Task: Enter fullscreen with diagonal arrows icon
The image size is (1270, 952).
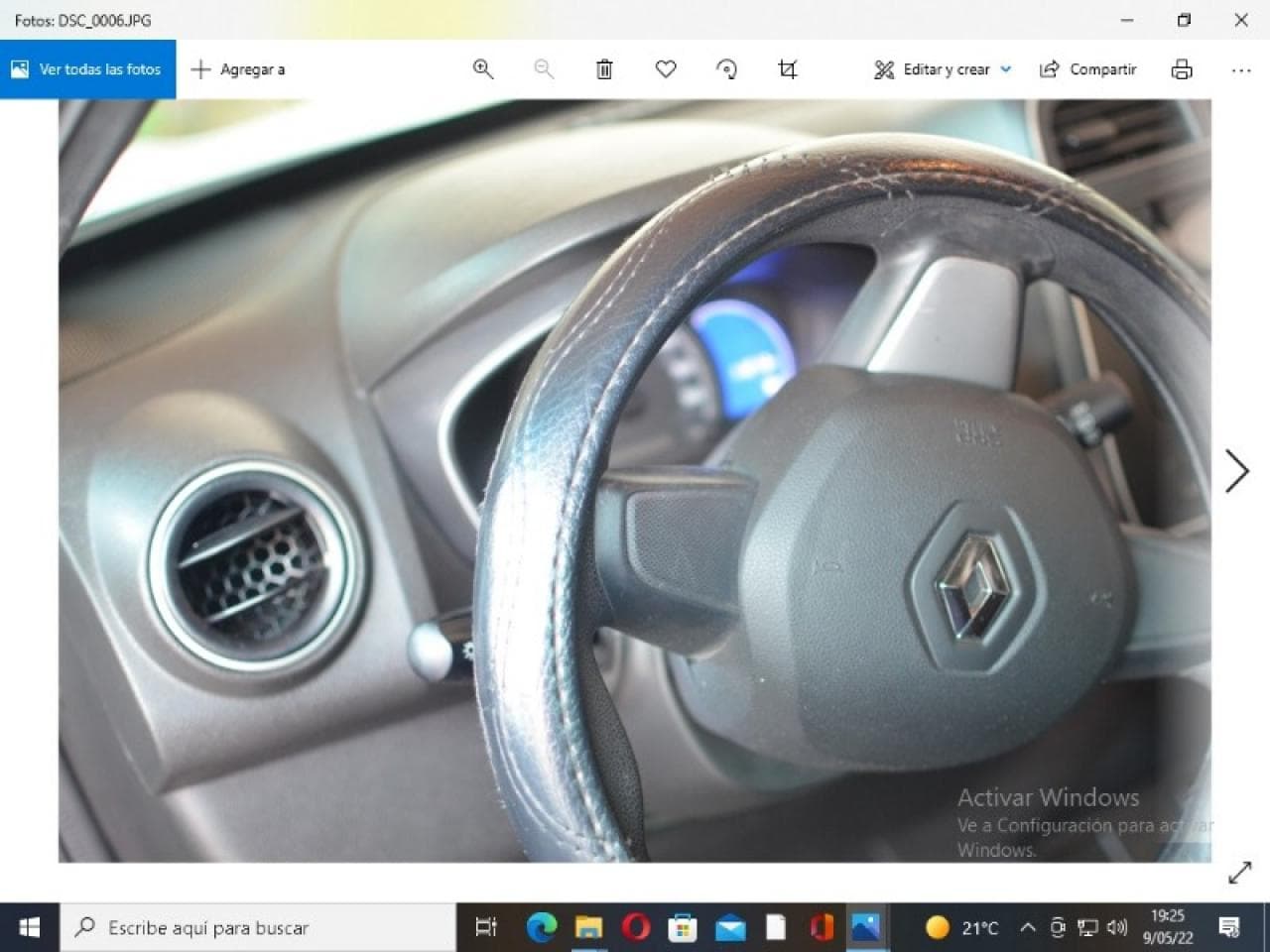Action: click(1239, 873)
